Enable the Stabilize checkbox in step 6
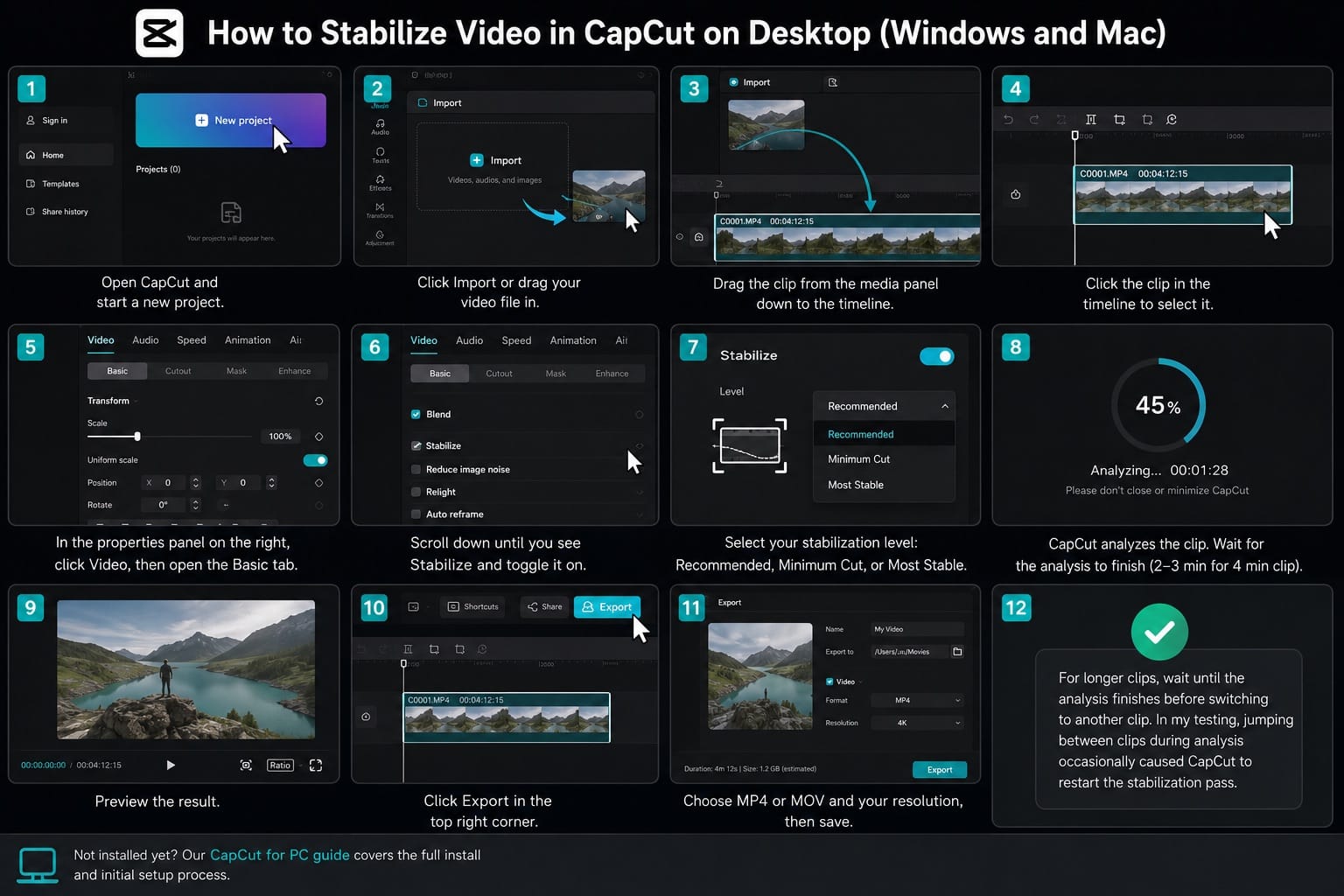 pos(416,445)
